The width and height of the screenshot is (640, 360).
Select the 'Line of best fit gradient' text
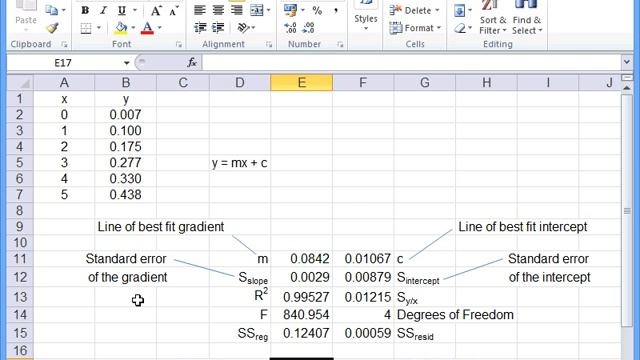click(x=160, y=227)
